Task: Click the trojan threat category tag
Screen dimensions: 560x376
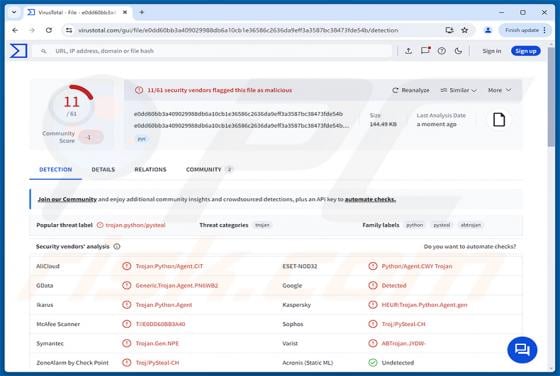Action: (262, 225)
